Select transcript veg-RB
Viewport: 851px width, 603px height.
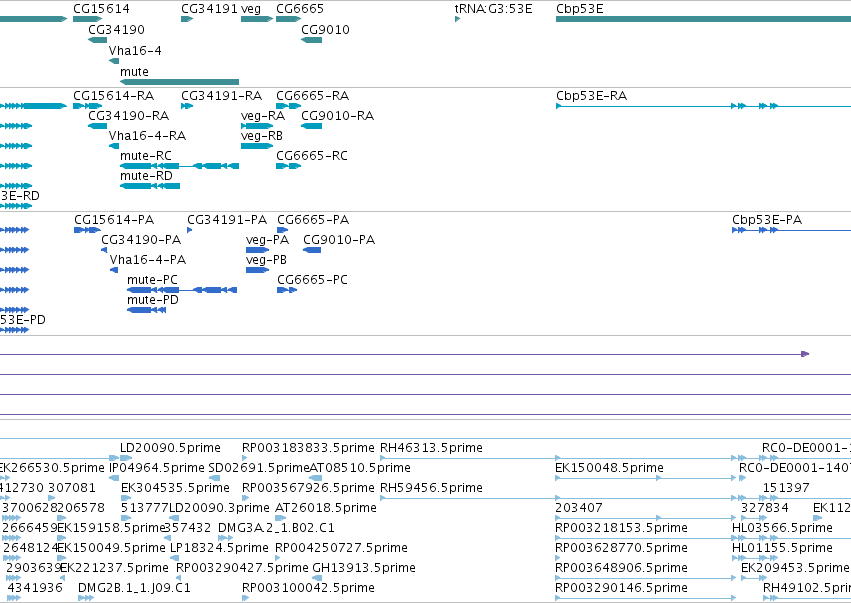tap(262, 136)
